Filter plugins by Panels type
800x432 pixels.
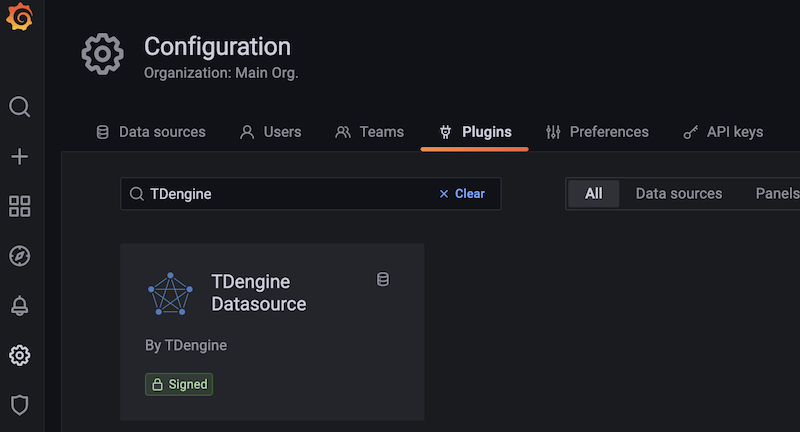[x=778, y=194]
